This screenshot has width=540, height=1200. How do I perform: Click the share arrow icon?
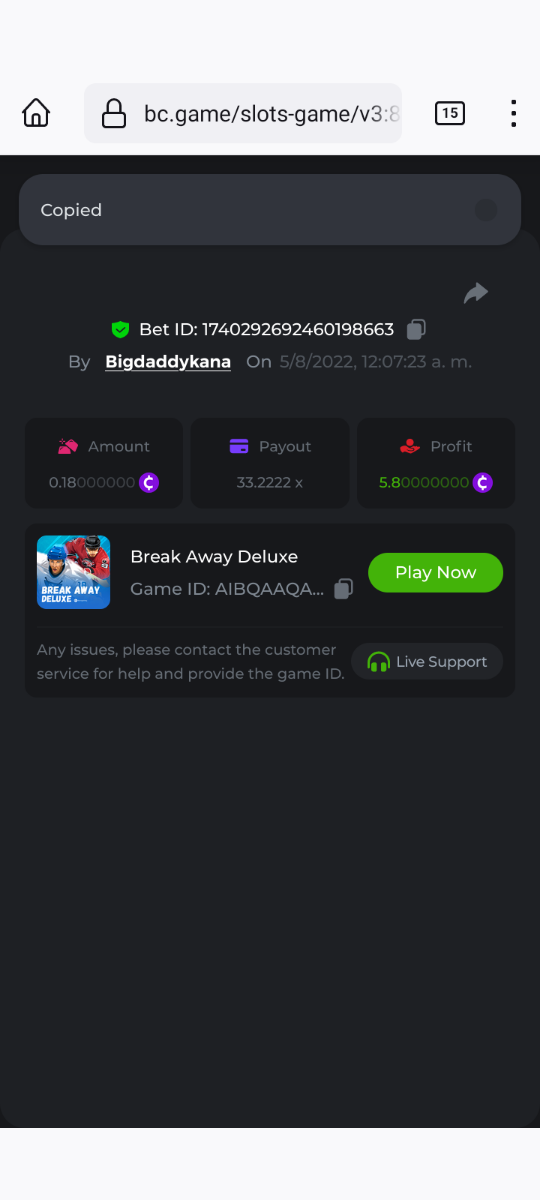(x=476, y=293)
